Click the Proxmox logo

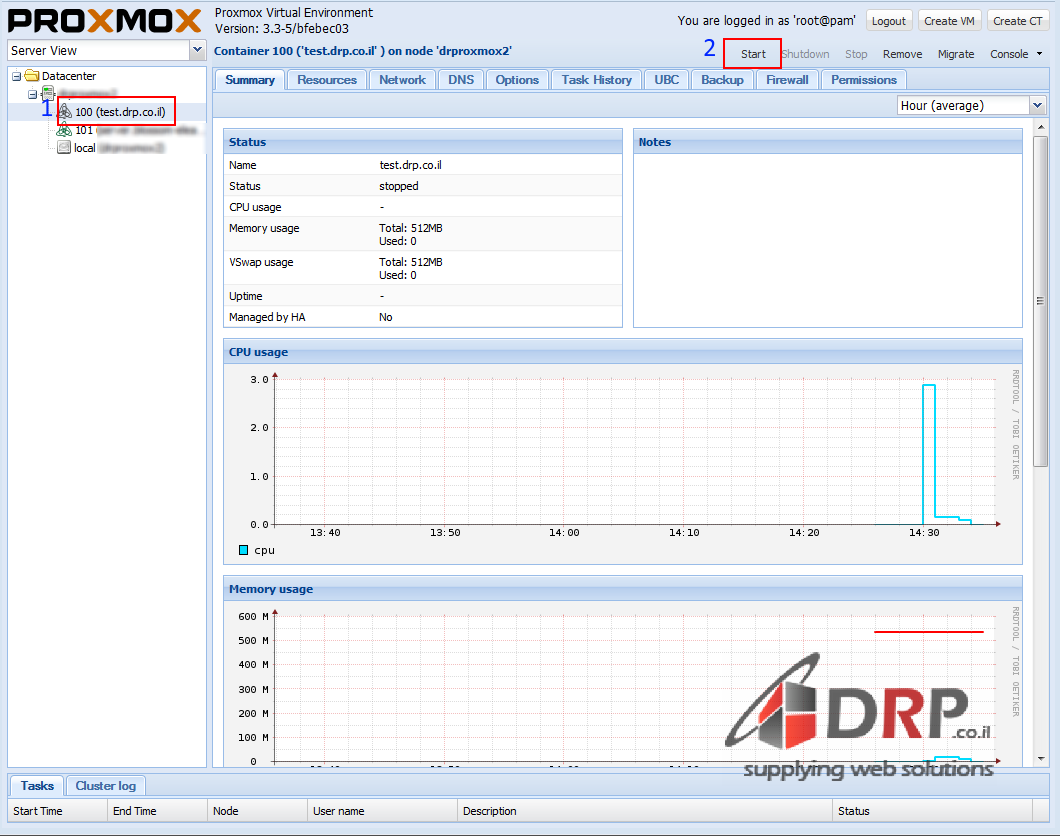coord(105,20)
